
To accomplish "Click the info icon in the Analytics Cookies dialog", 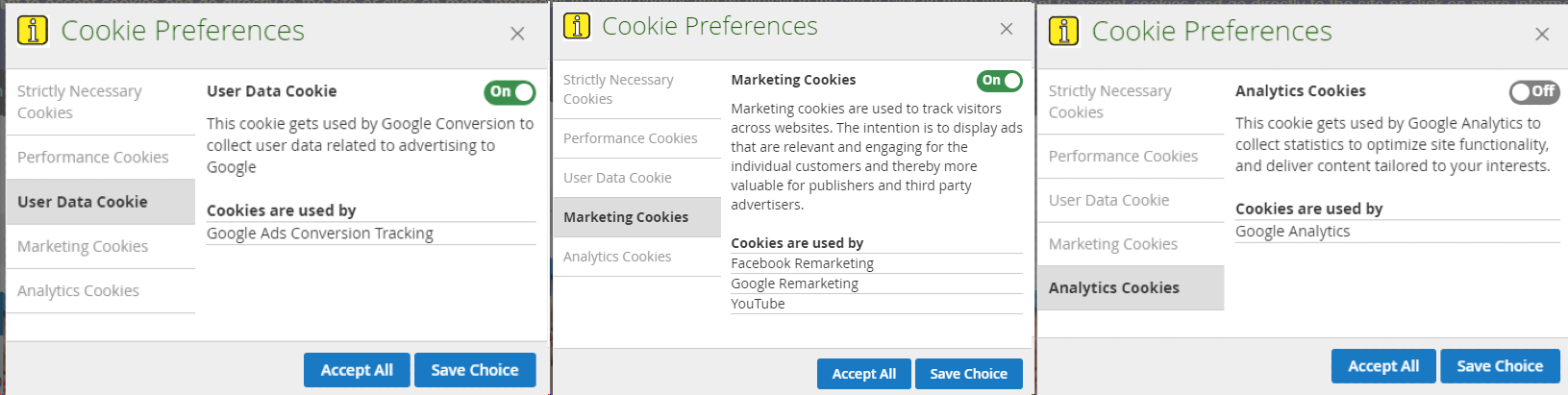I will click(1063, 32).
